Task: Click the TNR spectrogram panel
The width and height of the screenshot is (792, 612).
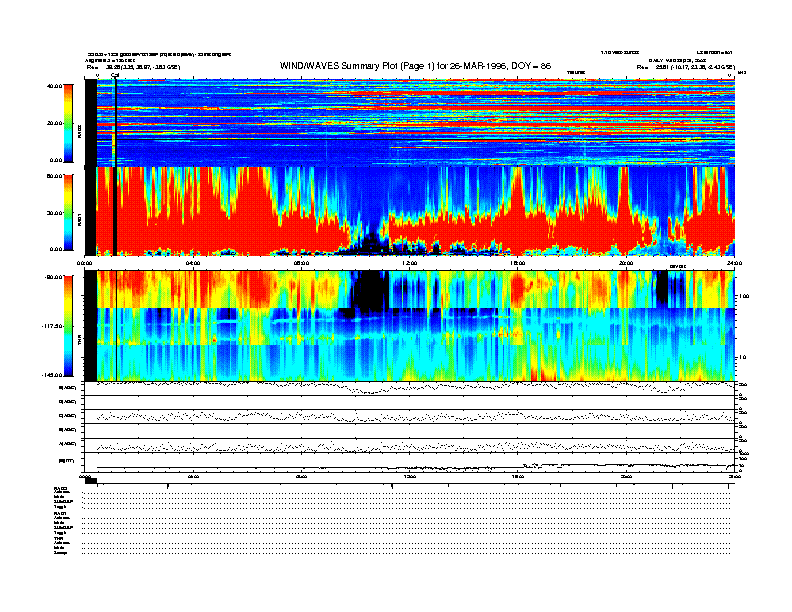Action: point(410,326)
